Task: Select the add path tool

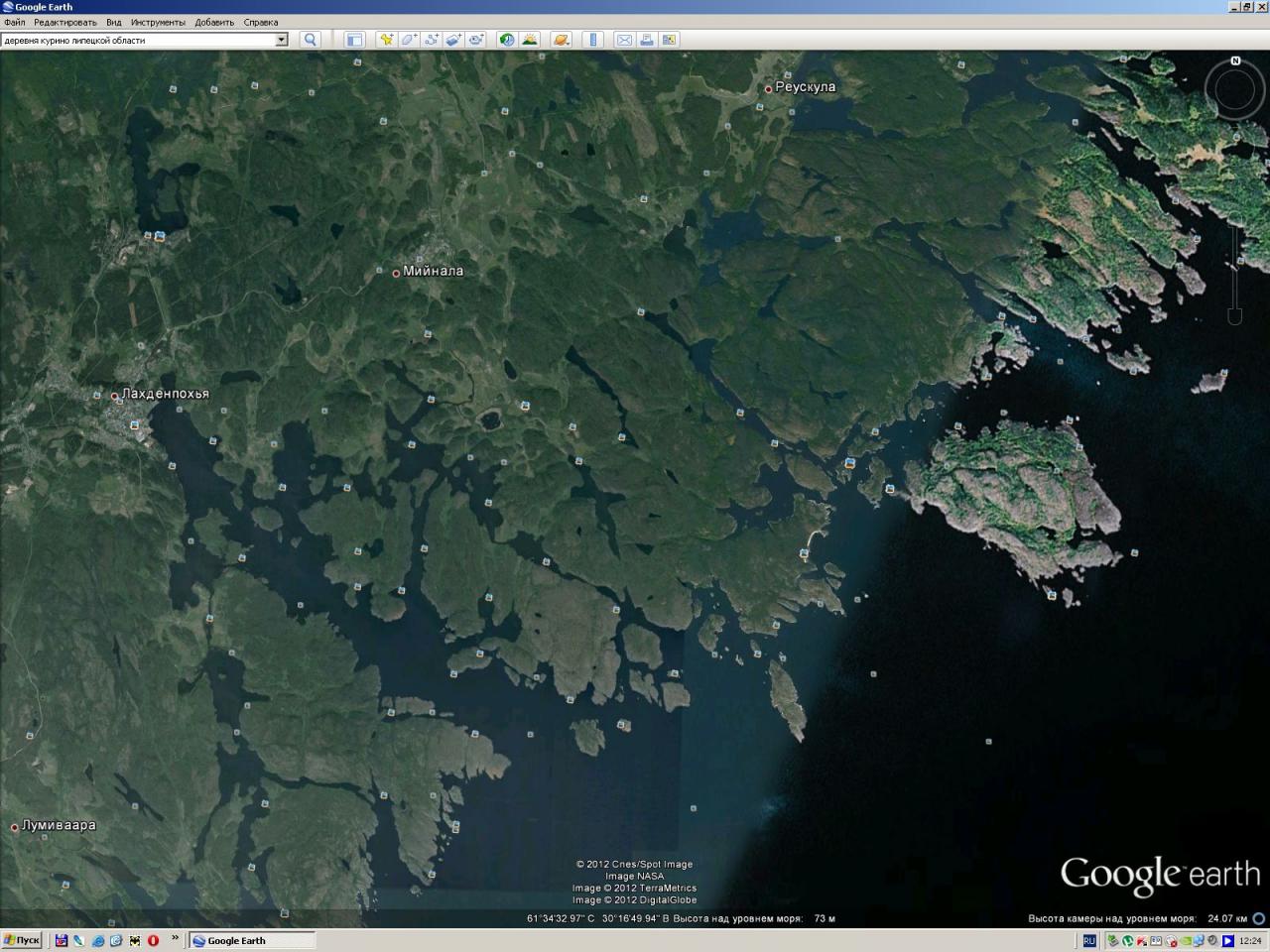Action: [x=431, y=40]
